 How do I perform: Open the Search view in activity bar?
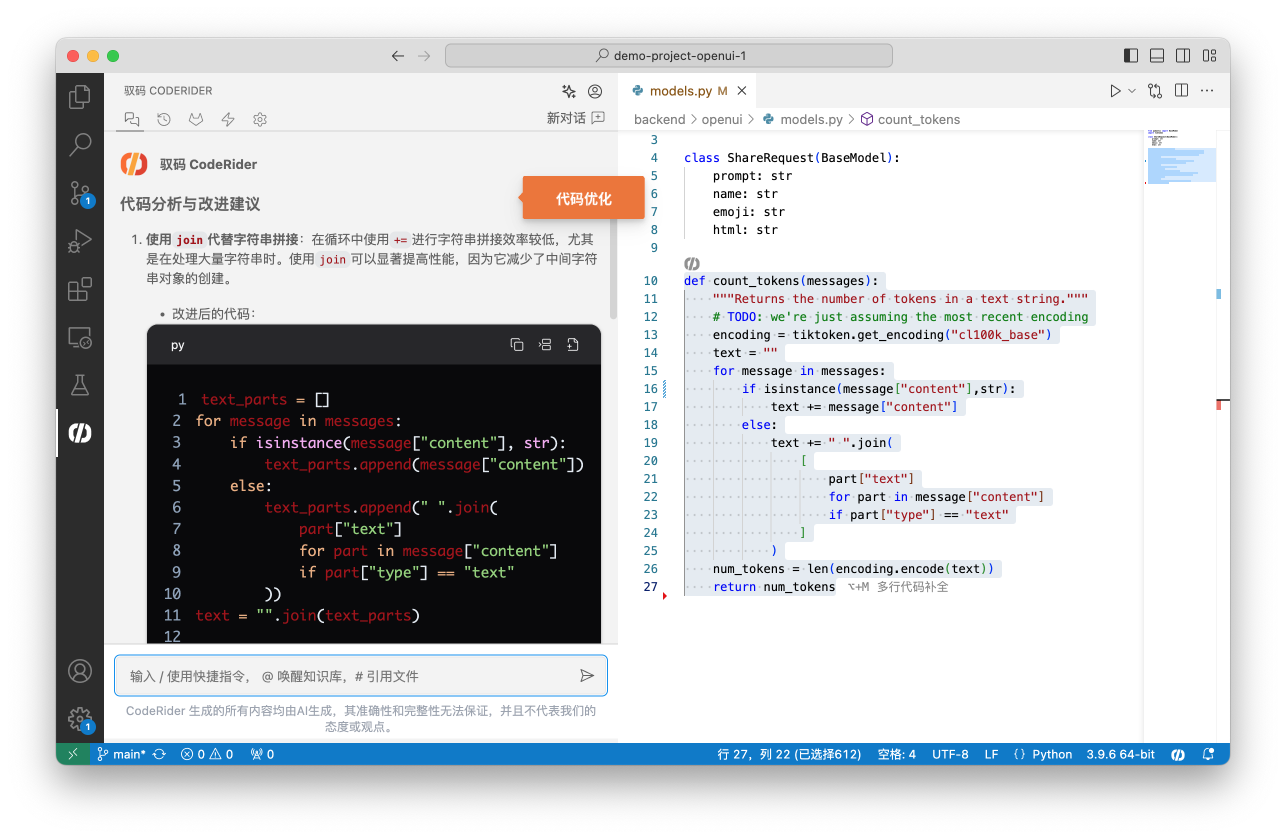(x=80, y=145)
